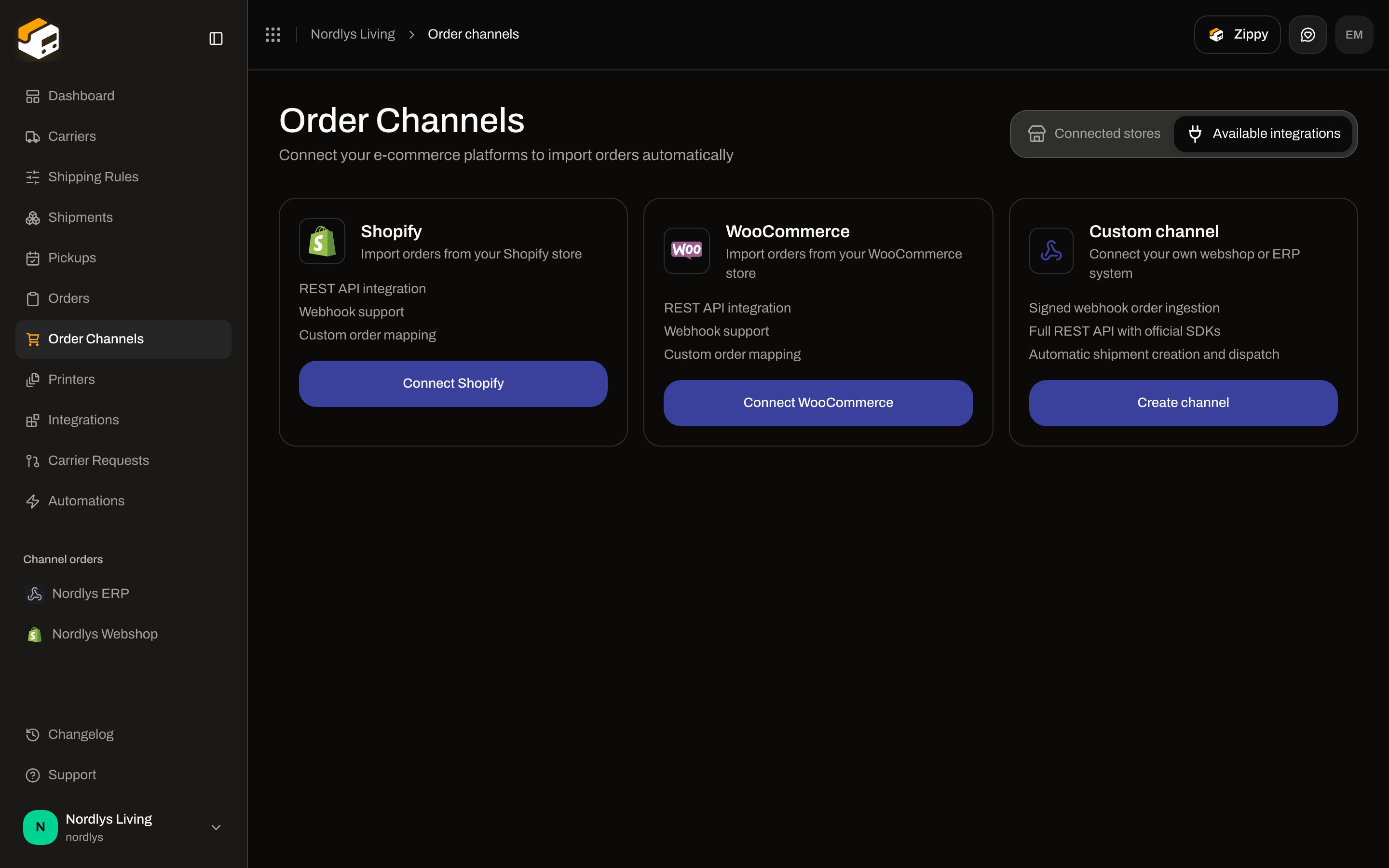This screenshot has height=868, width=1389.
Task: Open the EM user avatar menu
Action: [x=1354, y=34]
